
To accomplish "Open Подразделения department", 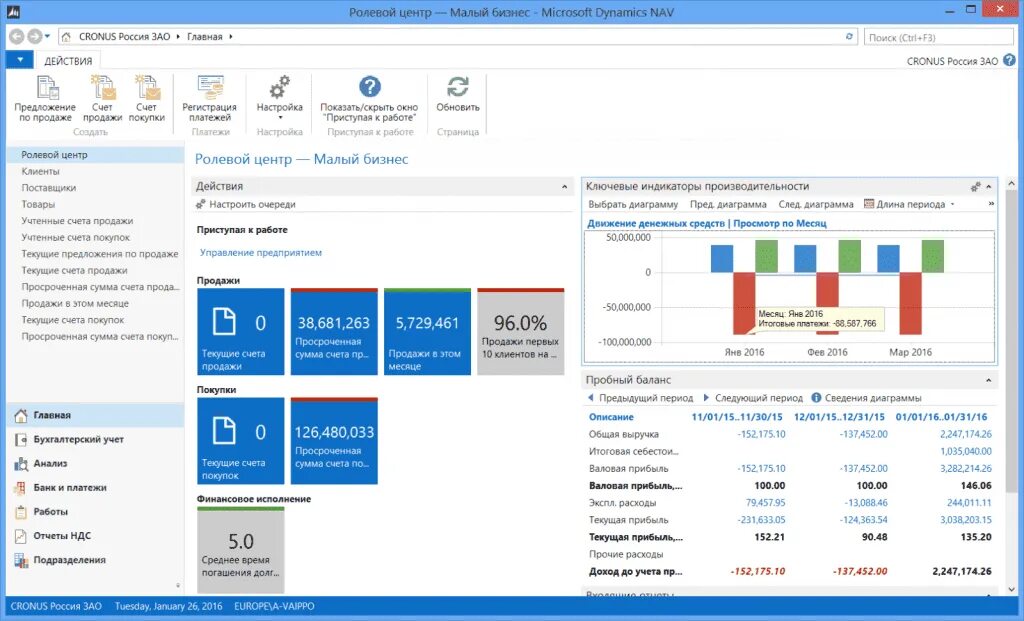I will point(95,560).
